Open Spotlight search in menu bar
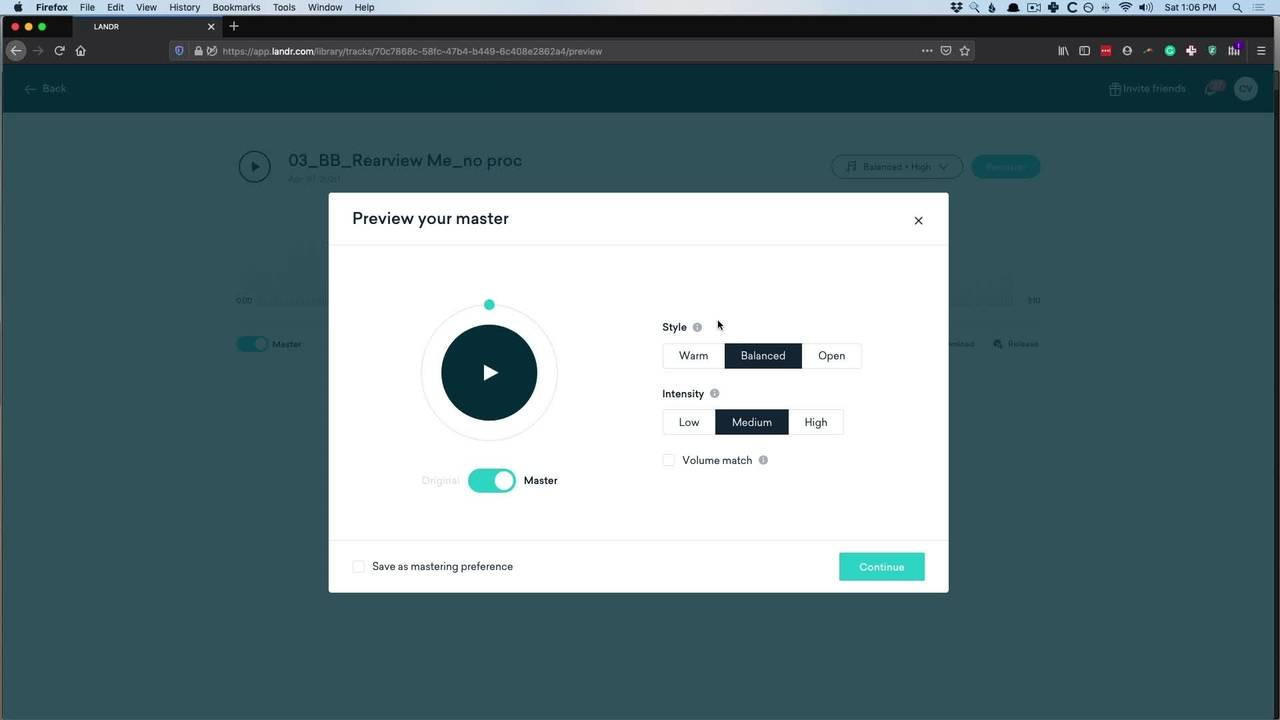This screenshot has height=720, width=1280. point(1237,7)
